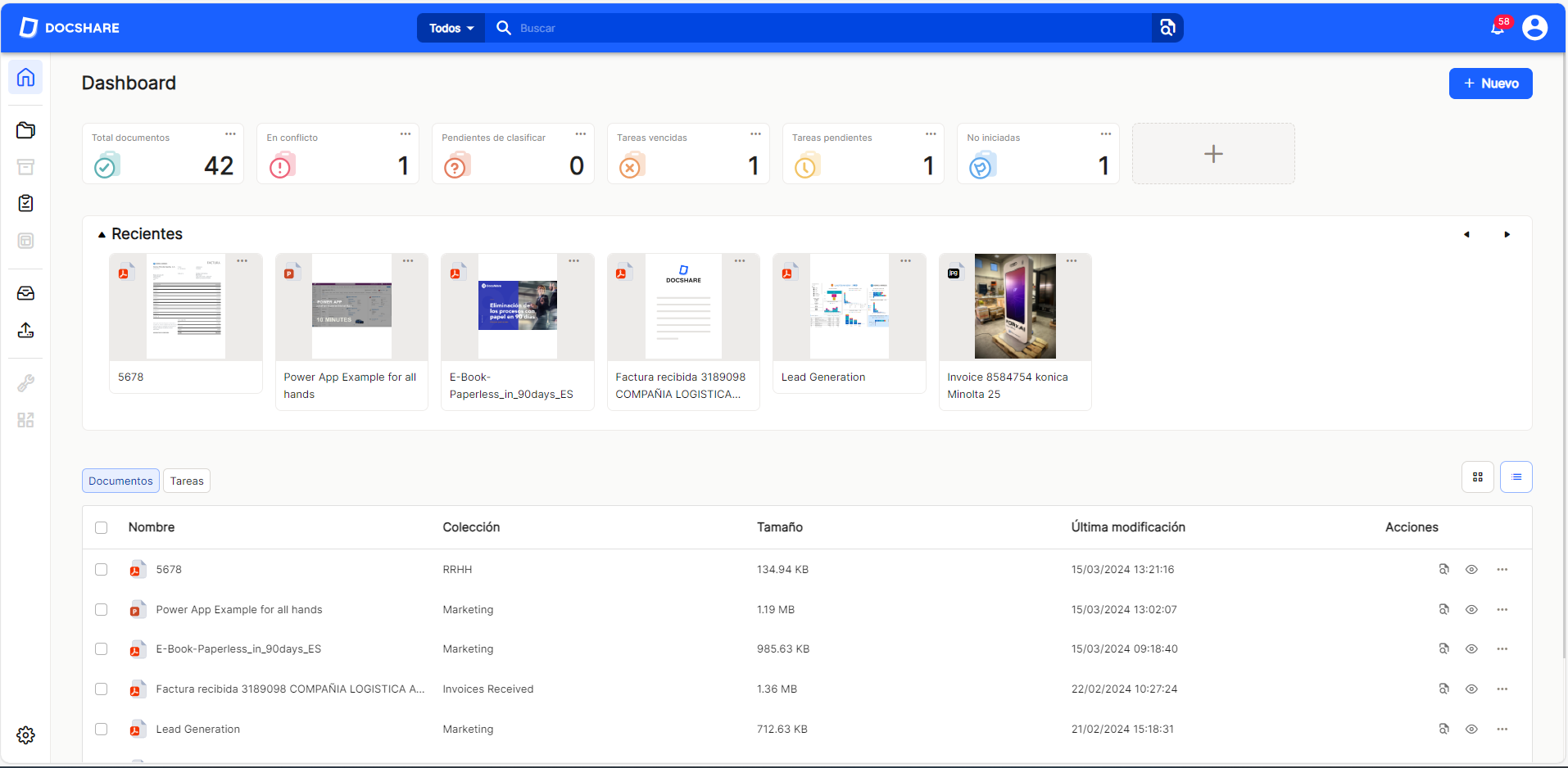This screenshot has width=1568, height=768.
Task: Open the Total documentos widget icon
Action: 106,166
